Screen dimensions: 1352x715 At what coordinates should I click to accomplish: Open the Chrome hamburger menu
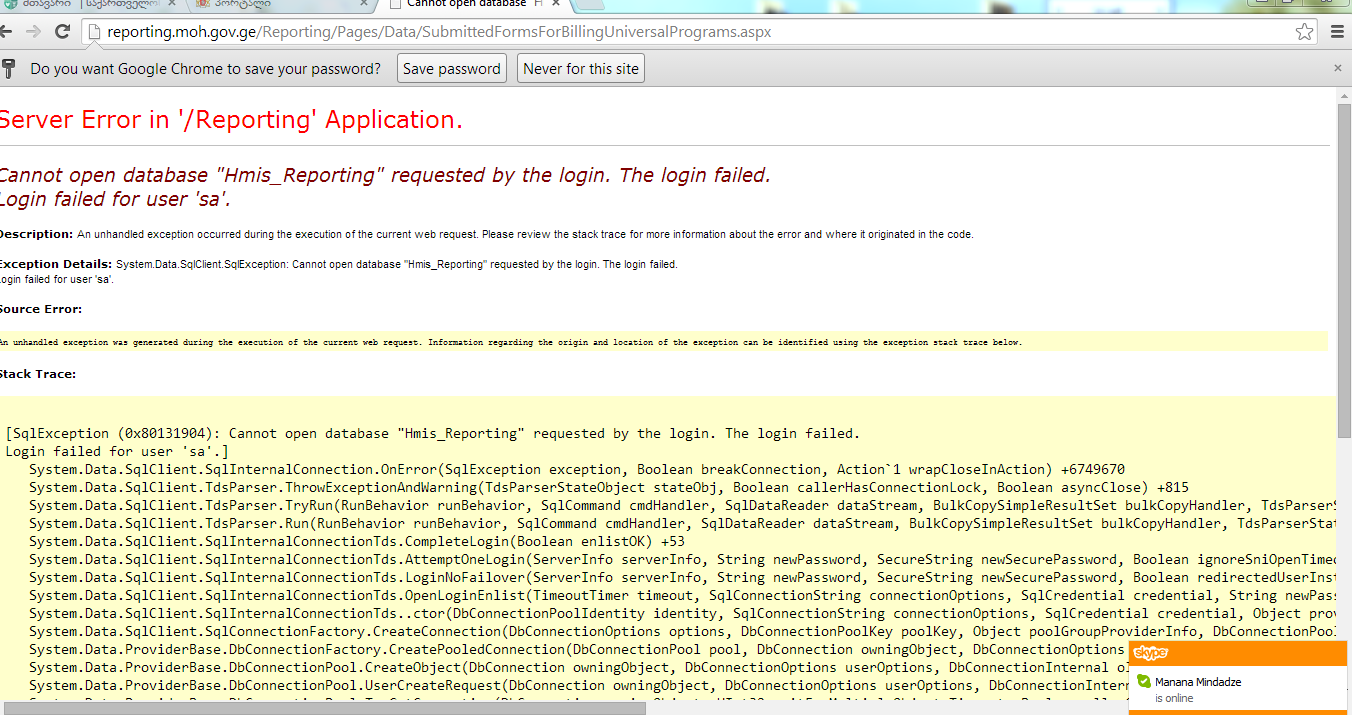[x=1337, y=32]
